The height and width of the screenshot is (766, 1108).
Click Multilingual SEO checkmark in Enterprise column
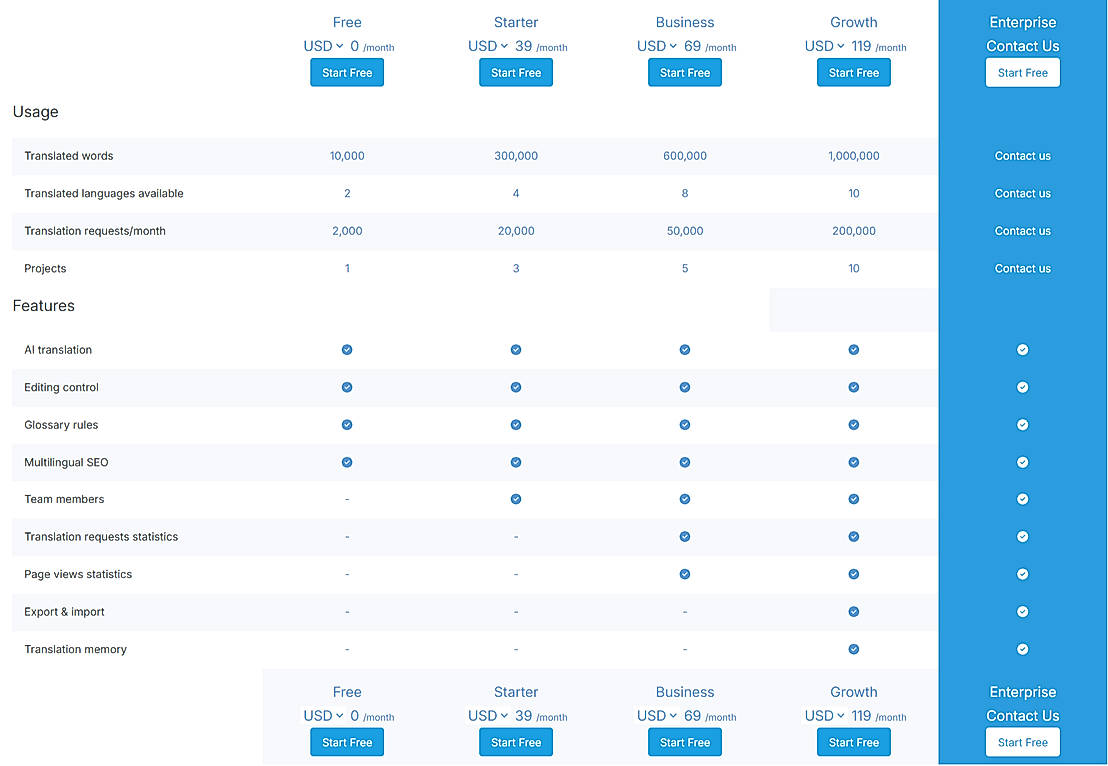click(1022, 462)
